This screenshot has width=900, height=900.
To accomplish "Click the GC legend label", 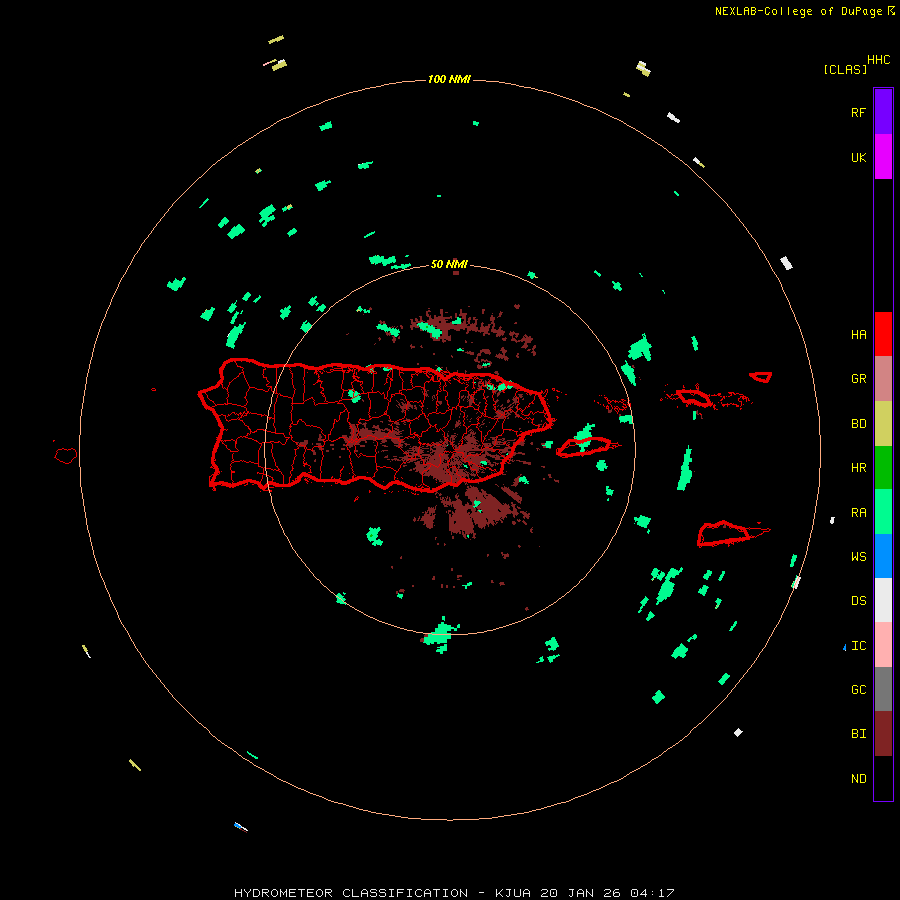I will click(858, 690).
